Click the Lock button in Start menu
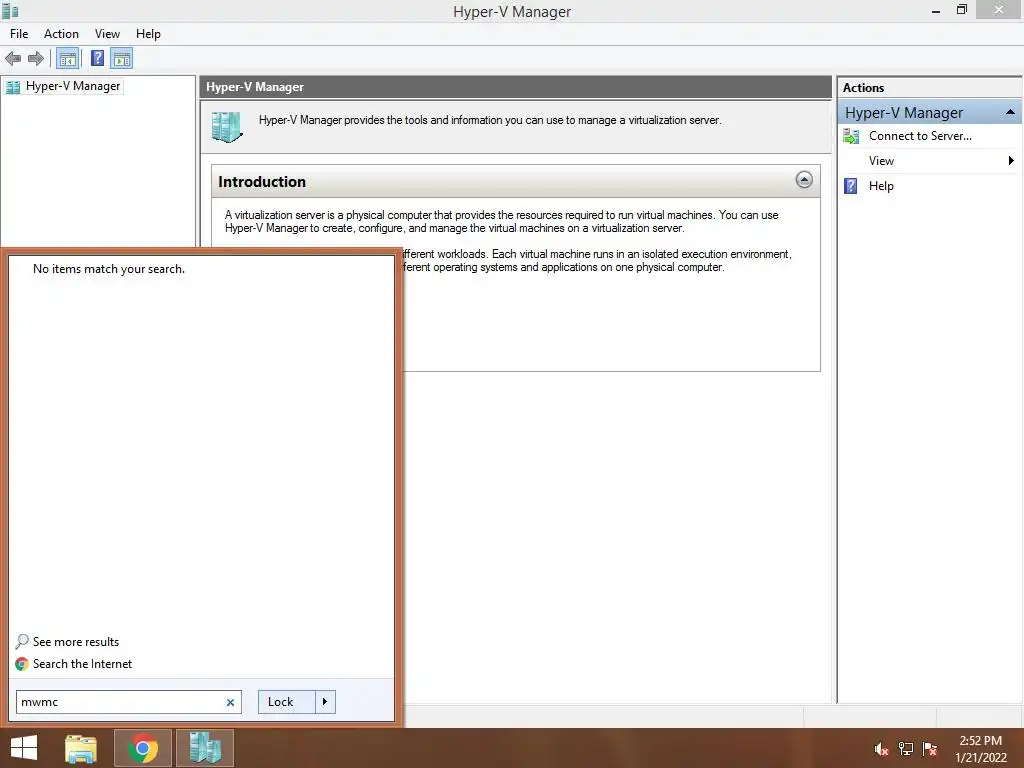Screen dimensions: 1024x768 click(x=287, y=702)
